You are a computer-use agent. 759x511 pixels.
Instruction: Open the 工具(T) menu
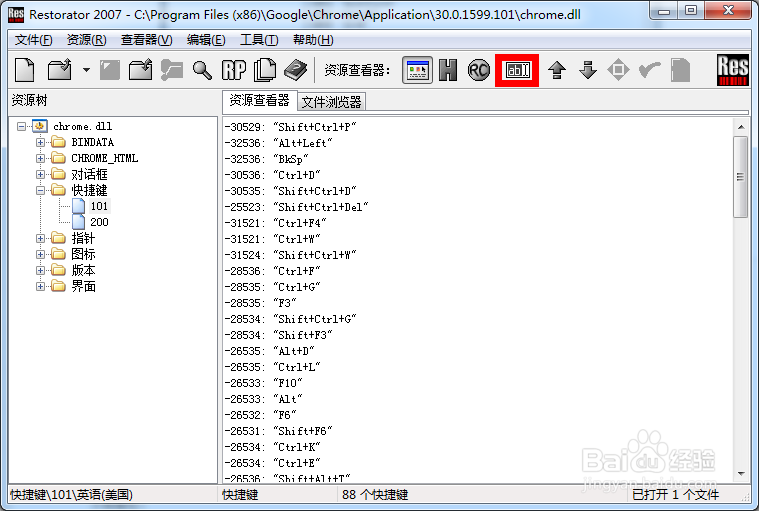pos(259,40)
